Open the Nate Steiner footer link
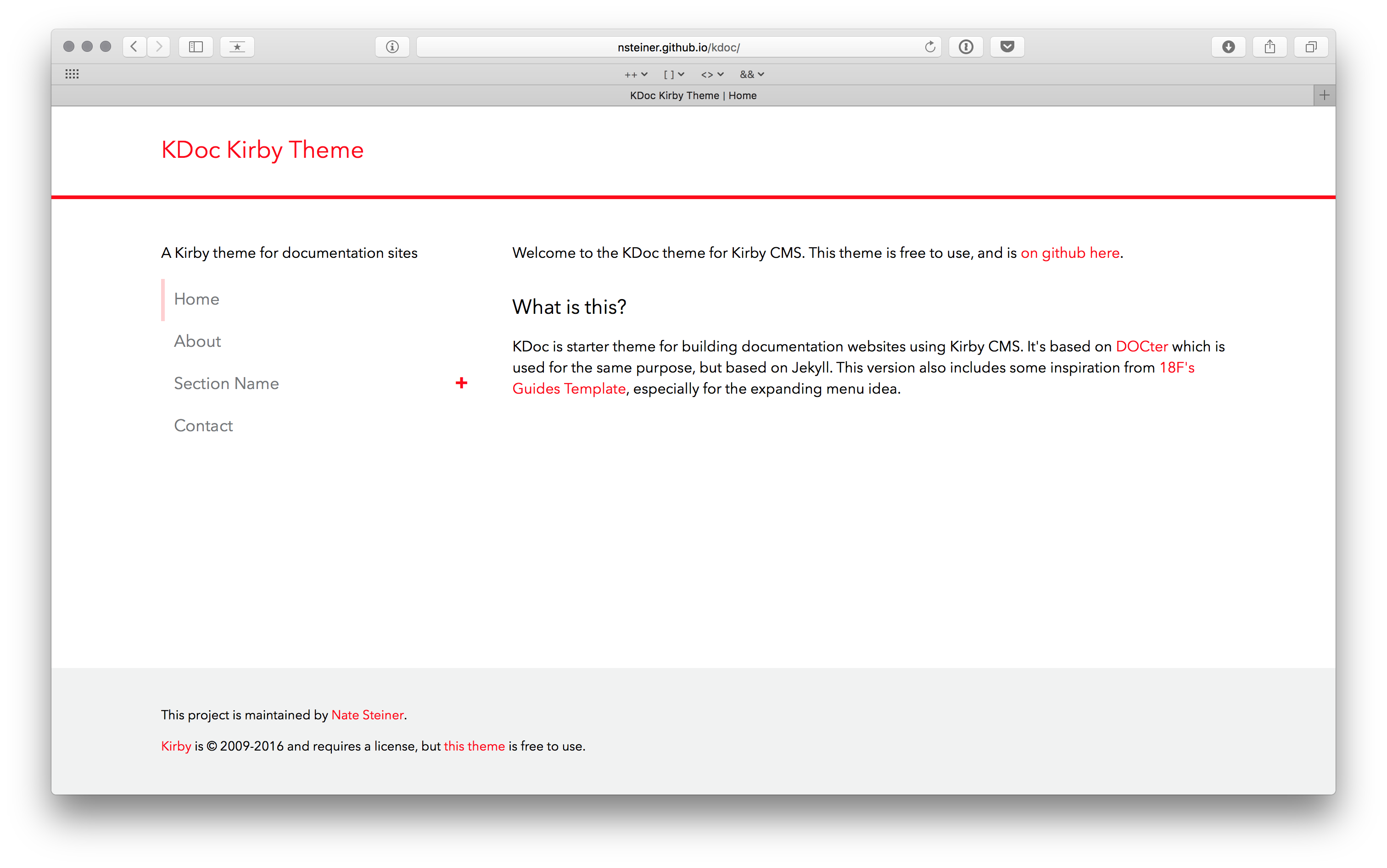This screenshot has width=1387, height=868. (x=368, y=715)
